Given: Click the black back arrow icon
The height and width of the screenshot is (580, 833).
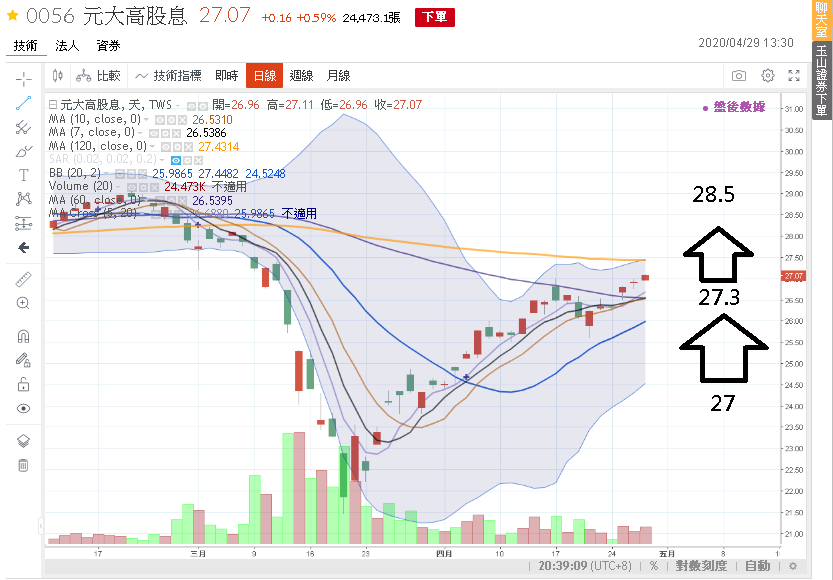Looking at the screenshot, I should (23, 248).
